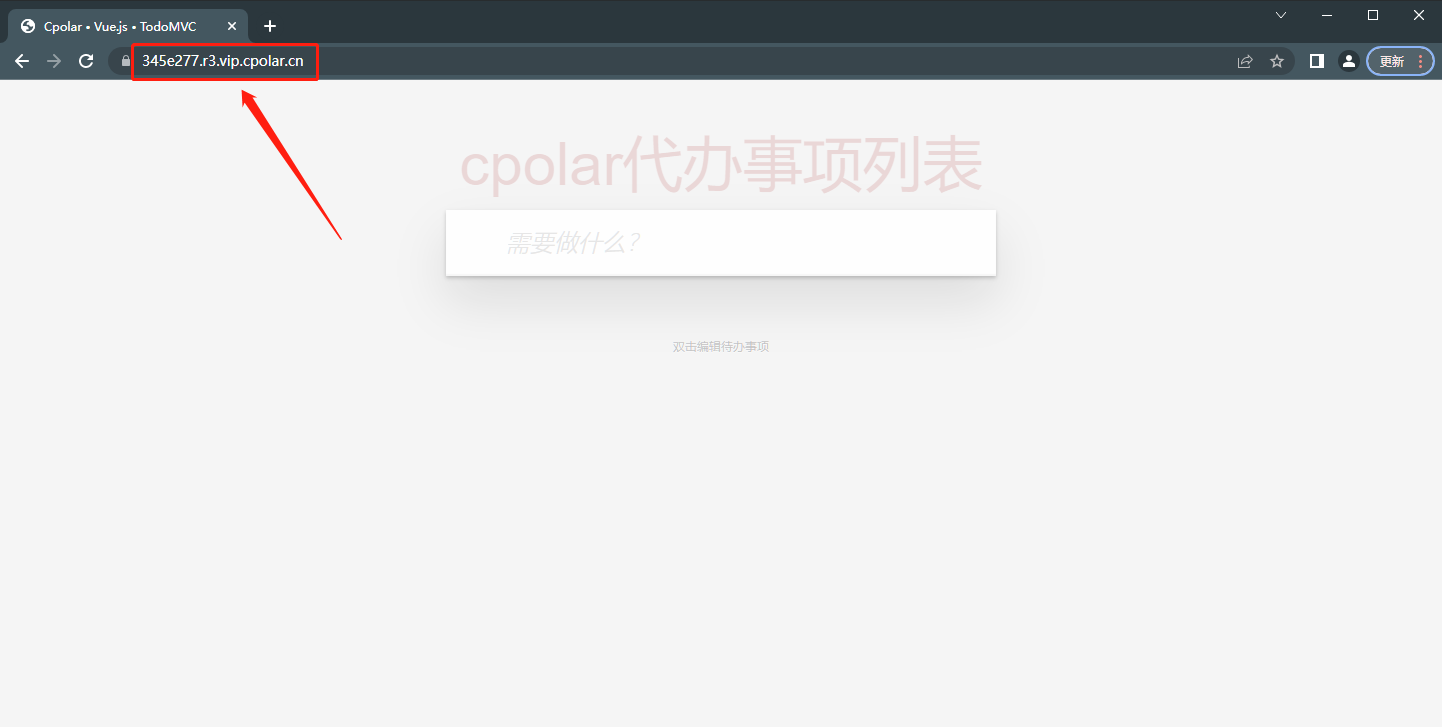Focus the 需要做什么 todo input box
Viewport: 1442px width, 727px height.
721,243
